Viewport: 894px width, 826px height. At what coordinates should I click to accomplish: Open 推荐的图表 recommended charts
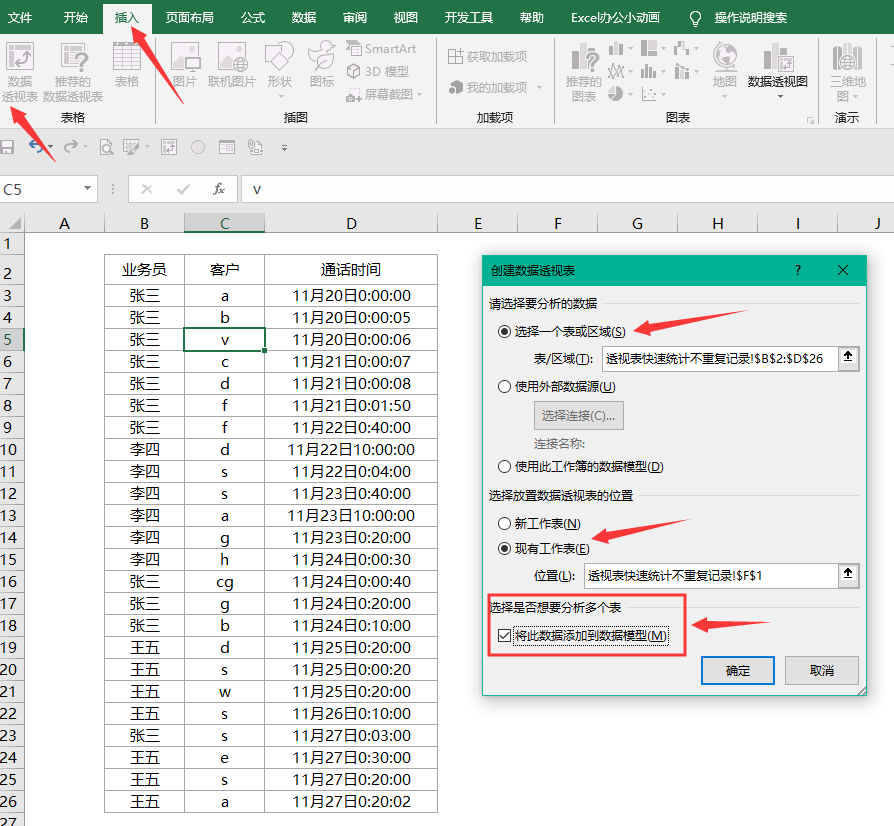click(x=584, y=72)
